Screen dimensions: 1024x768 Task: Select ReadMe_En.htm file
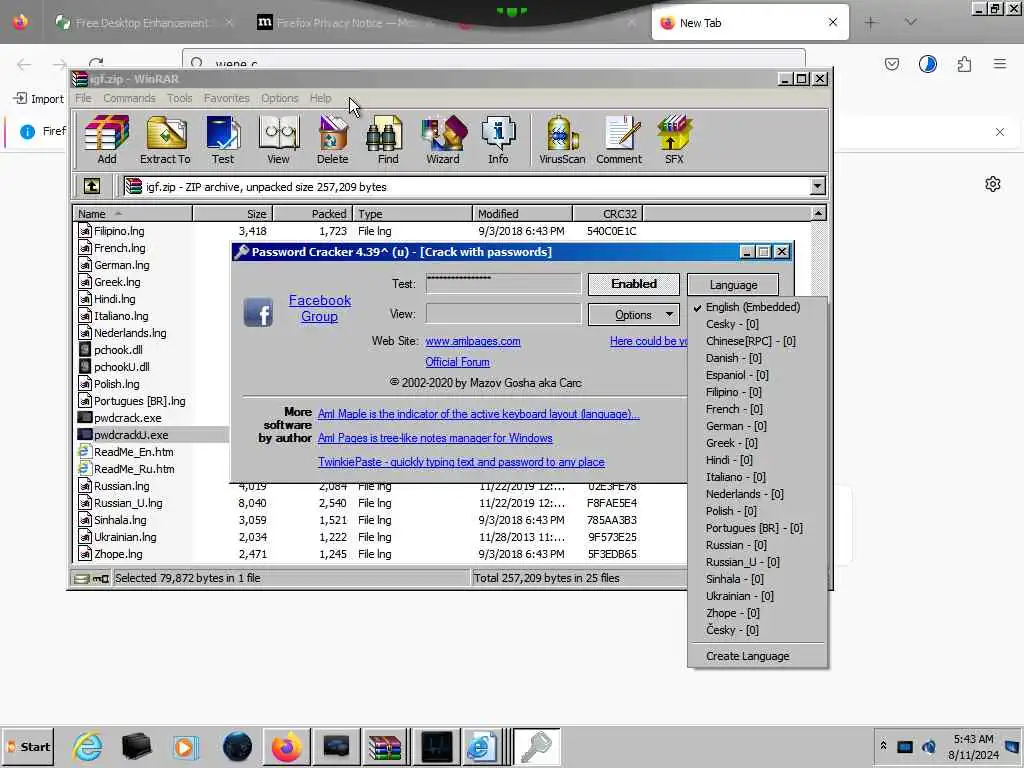click(133, 452)
